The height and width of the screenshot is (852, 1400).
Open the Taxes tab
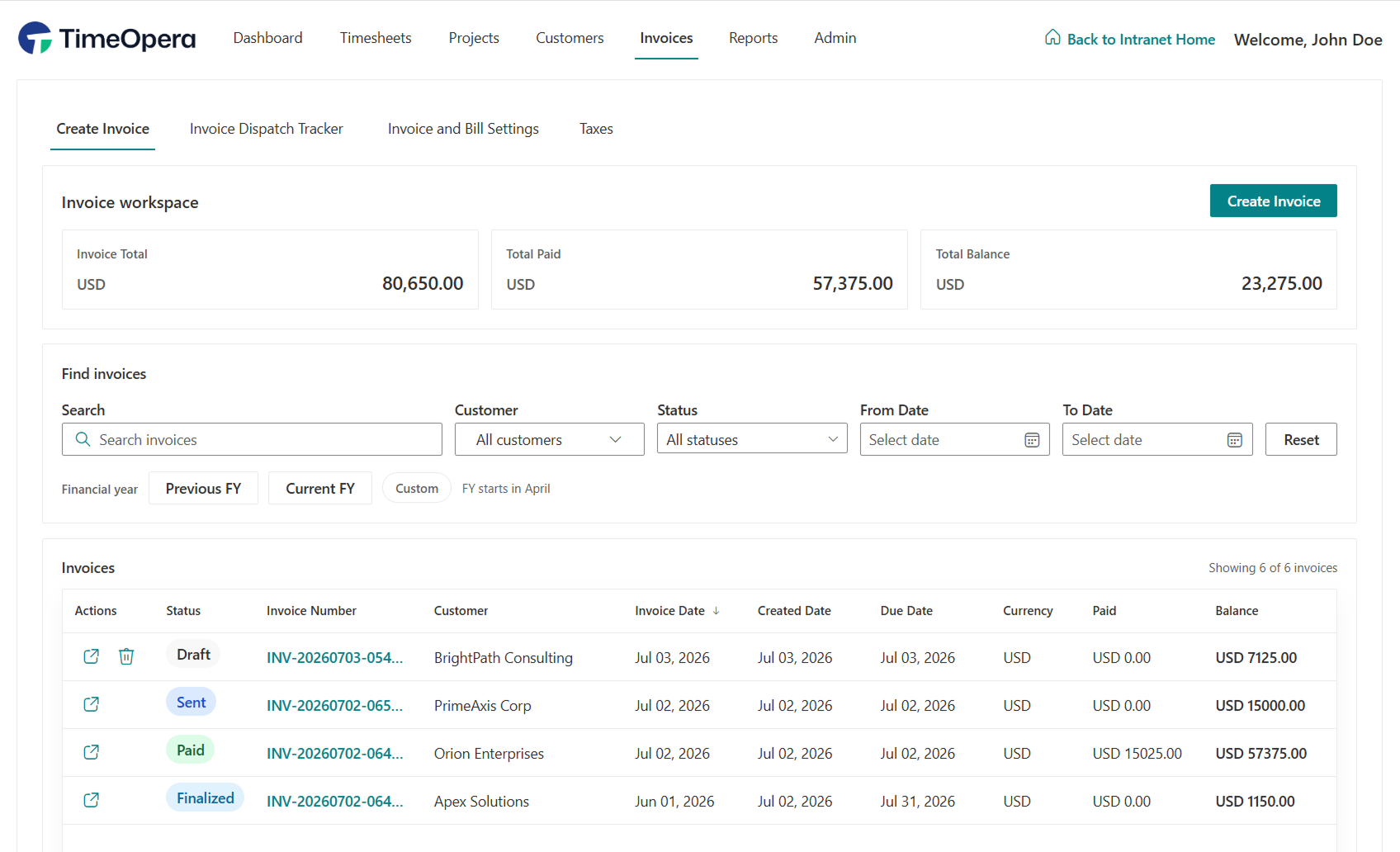(596, 129)
